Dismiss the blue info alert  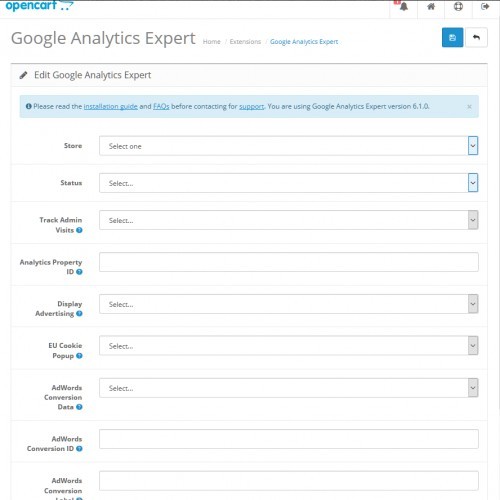pos(469,107)
